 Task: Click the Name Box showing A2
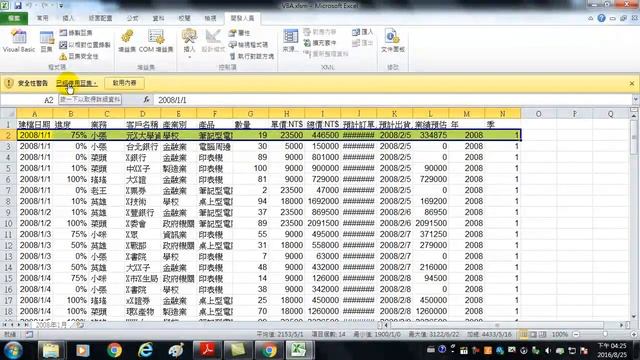pos(28,100)
